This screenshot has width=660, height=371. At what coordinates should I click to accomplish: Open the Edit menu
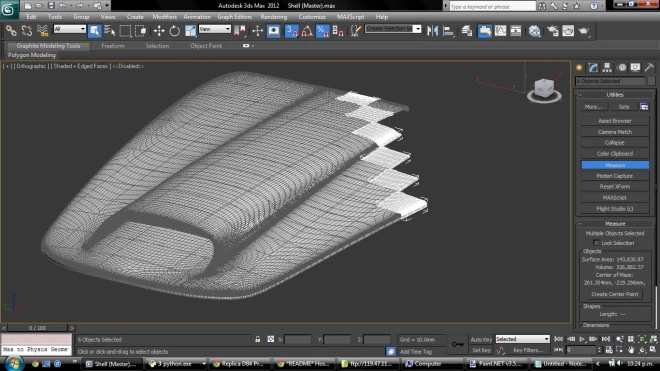click(31, 17)
